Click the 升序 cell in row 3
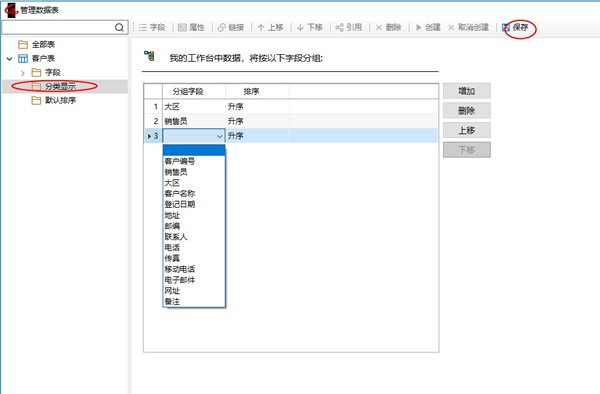Viewport: 600px width, 394px height. 257,136
